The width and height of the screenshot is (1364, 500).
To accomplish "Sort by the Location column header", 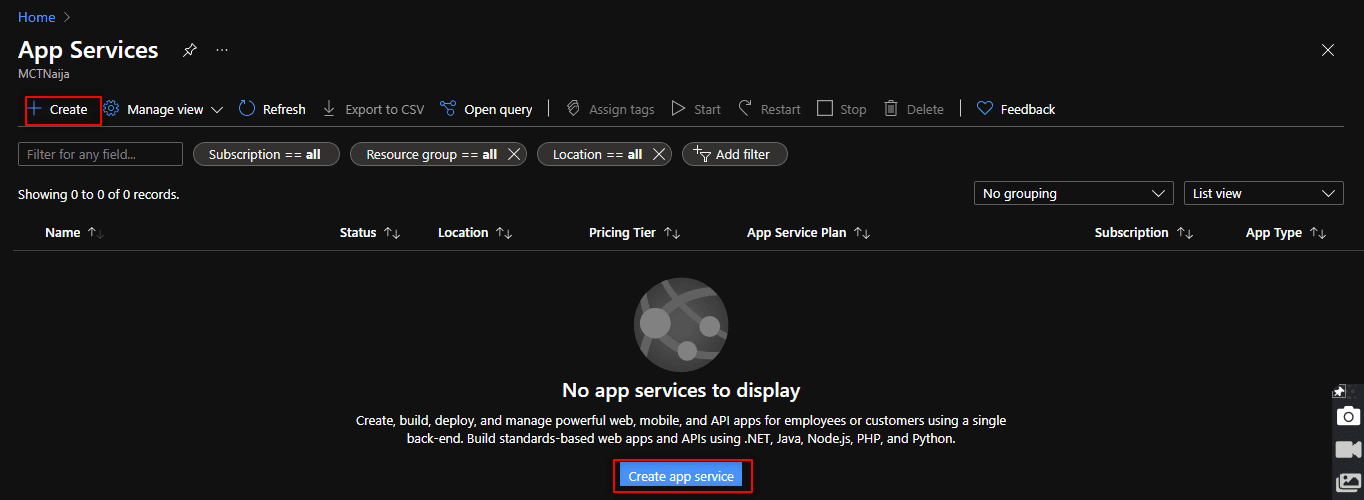I will (475, 232).
